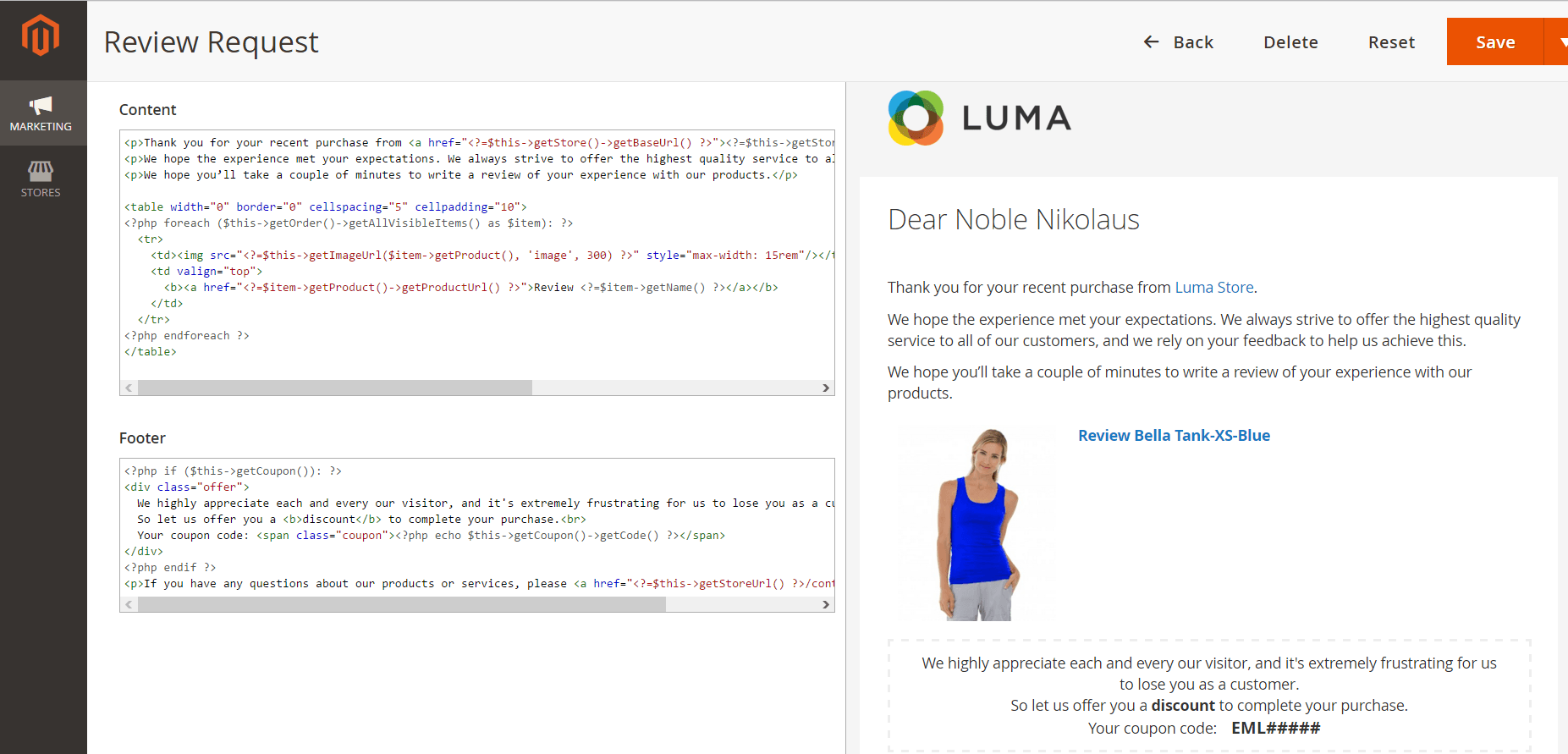Click the Content section label
Image resolution: width=1568 pixels, height=754 pixels.
click(x=148, y=110)
